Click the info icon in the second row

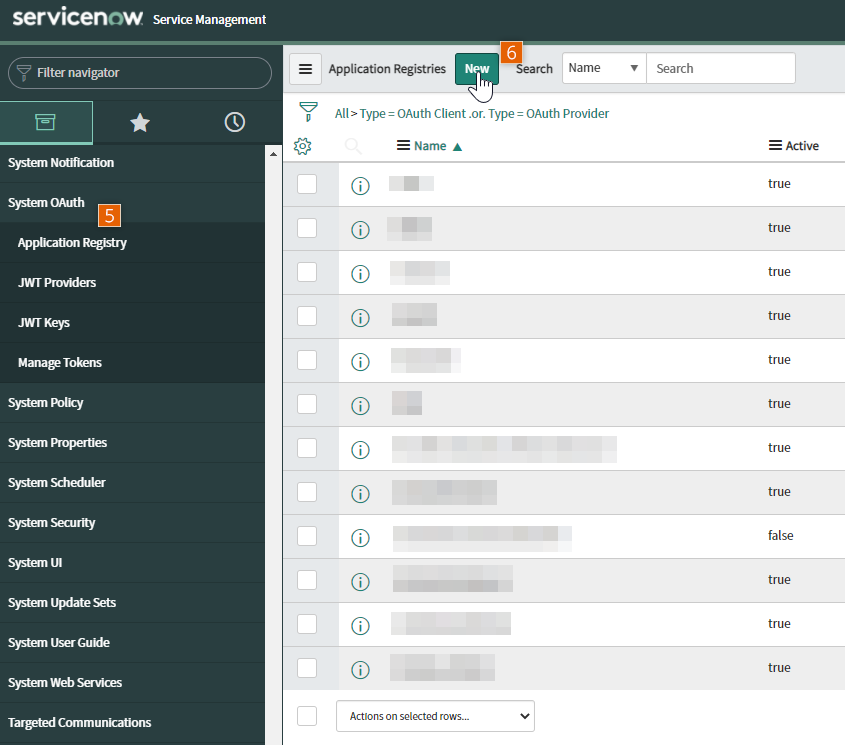coord(360,230)
